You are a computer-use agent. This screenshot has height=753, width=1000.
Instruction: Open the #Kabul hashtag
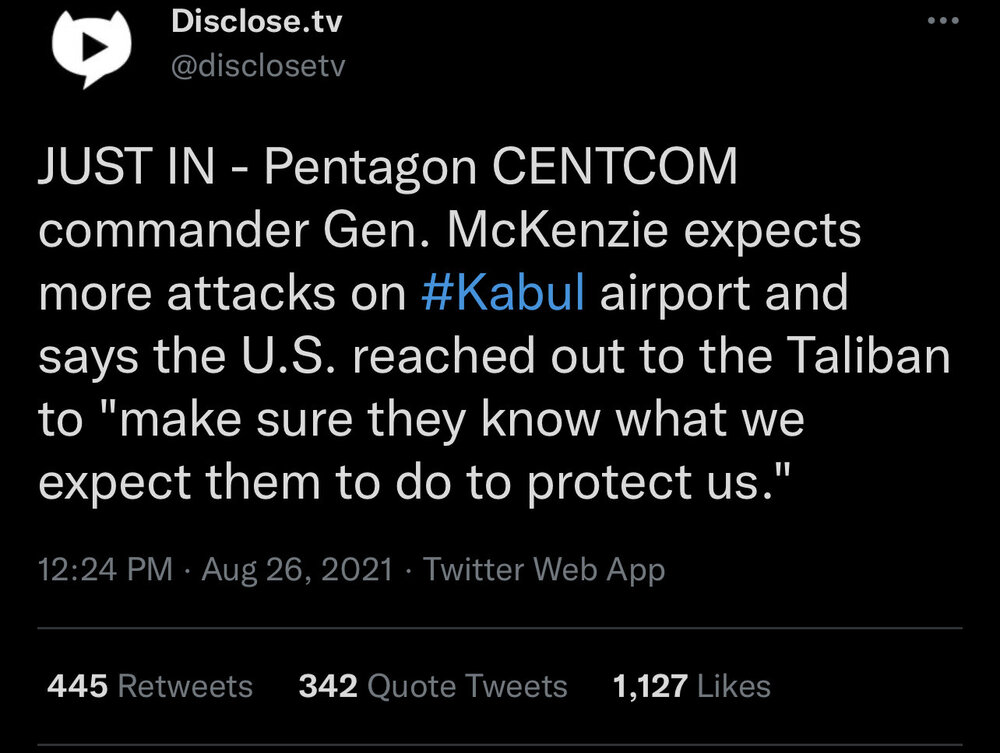(x=504, y=294)
